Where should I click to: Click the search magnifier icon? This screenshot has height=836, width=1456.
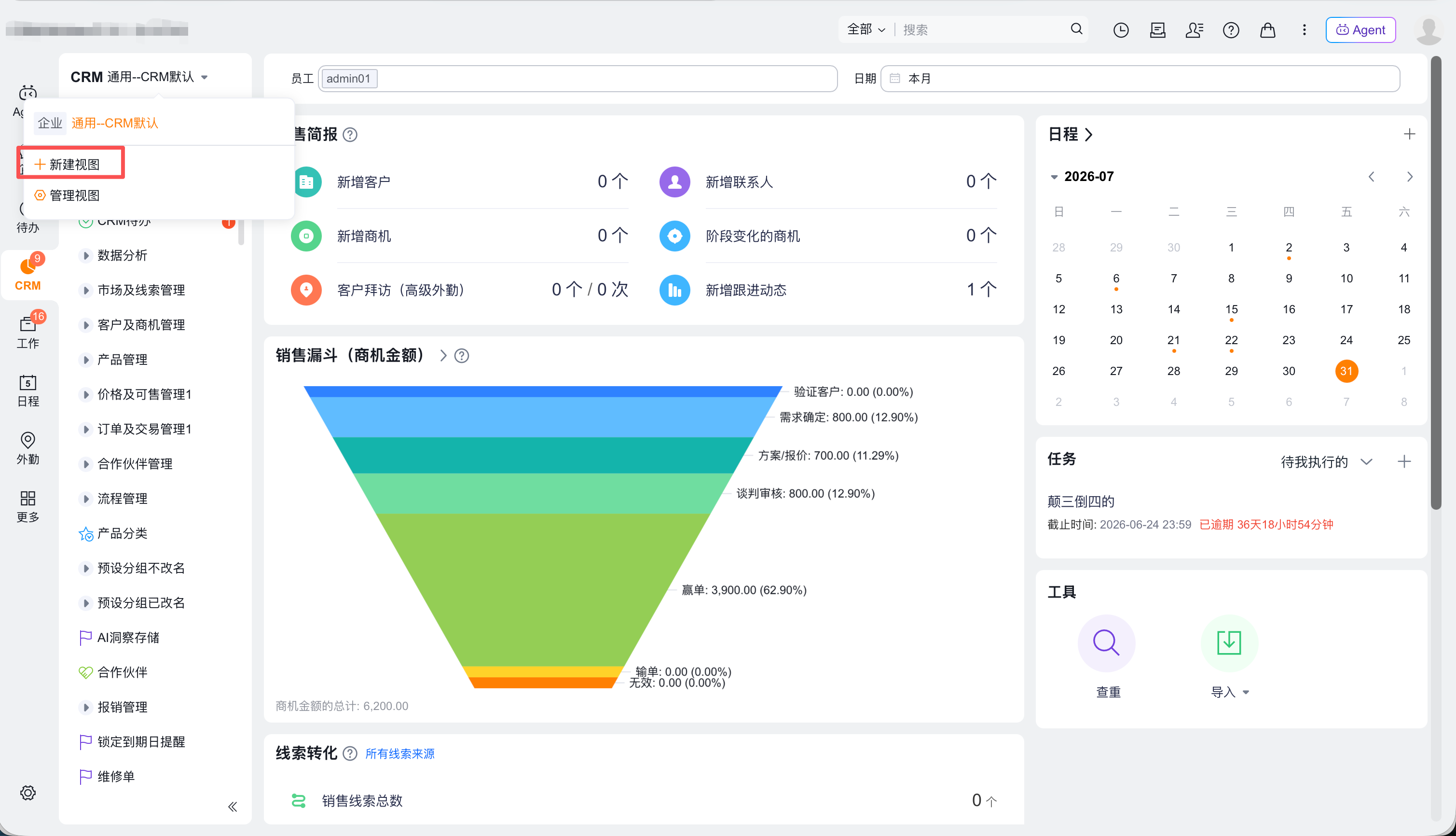pyautogui.click(x=1076, y=29)
